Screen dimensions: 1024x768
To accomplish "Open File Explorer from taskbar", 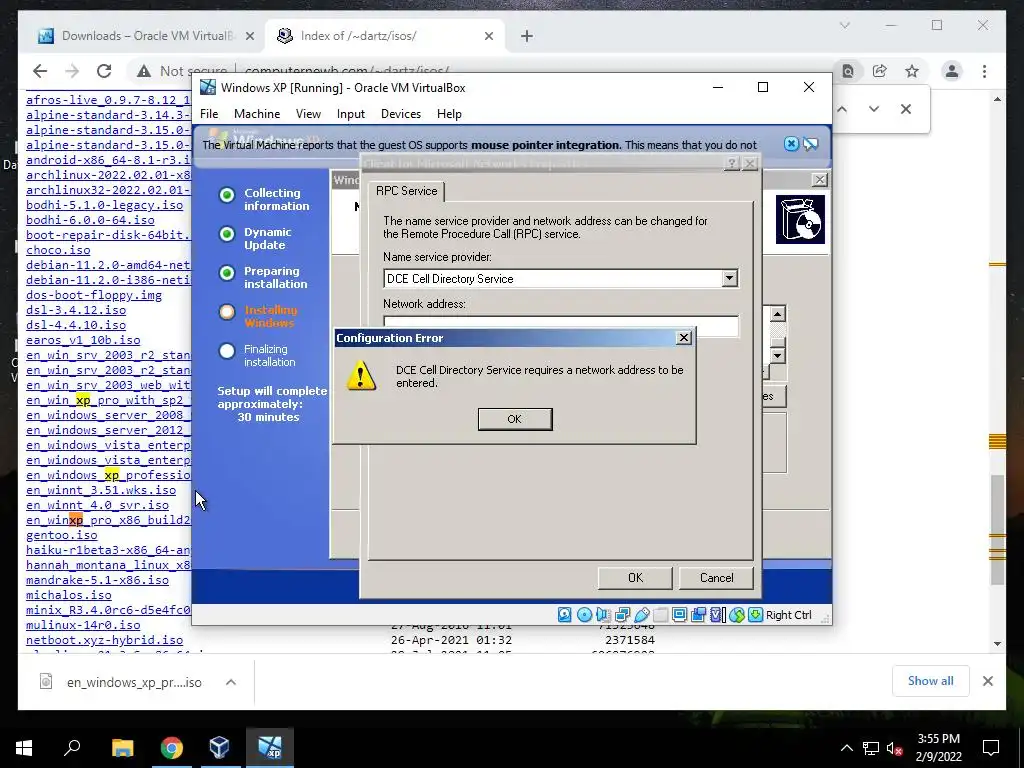I will [x=122, y=747].
